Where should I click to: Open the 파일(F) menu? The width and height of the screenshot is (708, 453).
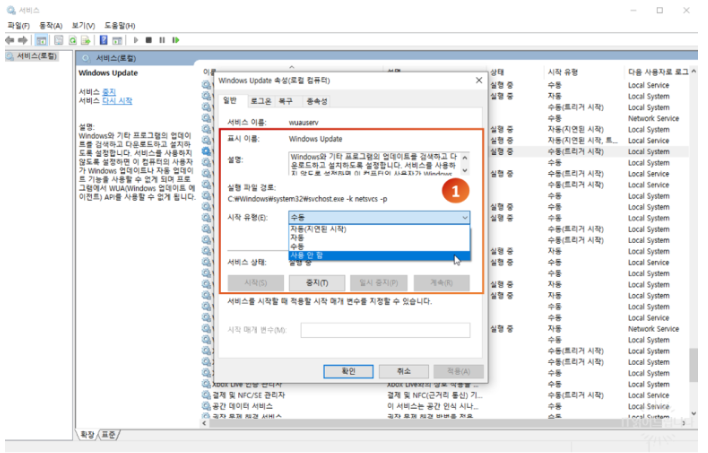tap(19, 25)
